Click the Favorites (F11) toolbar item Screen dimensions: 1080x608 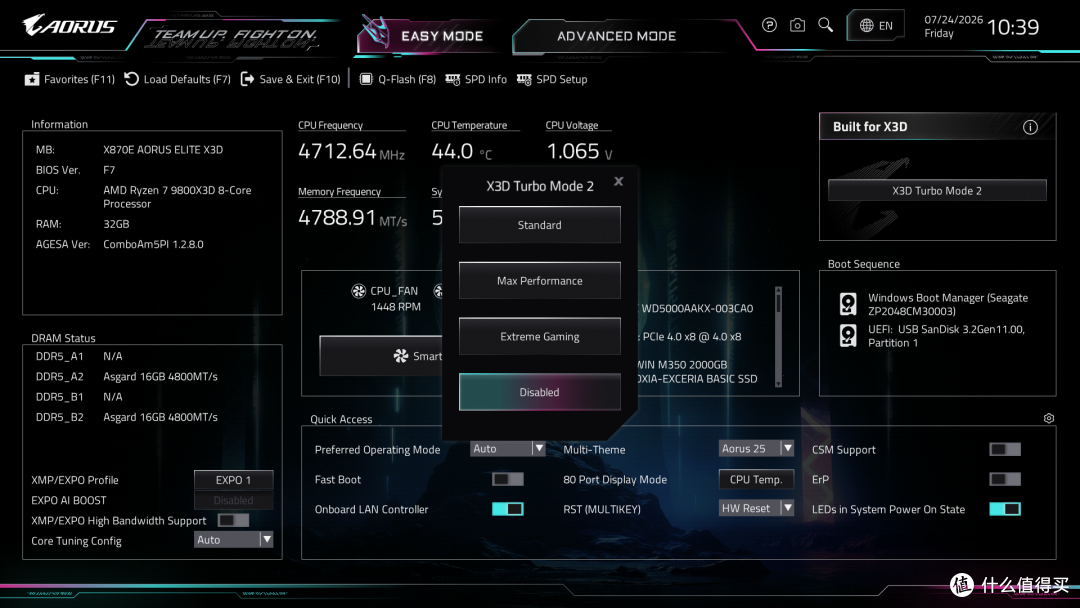[x=70, y=79]
